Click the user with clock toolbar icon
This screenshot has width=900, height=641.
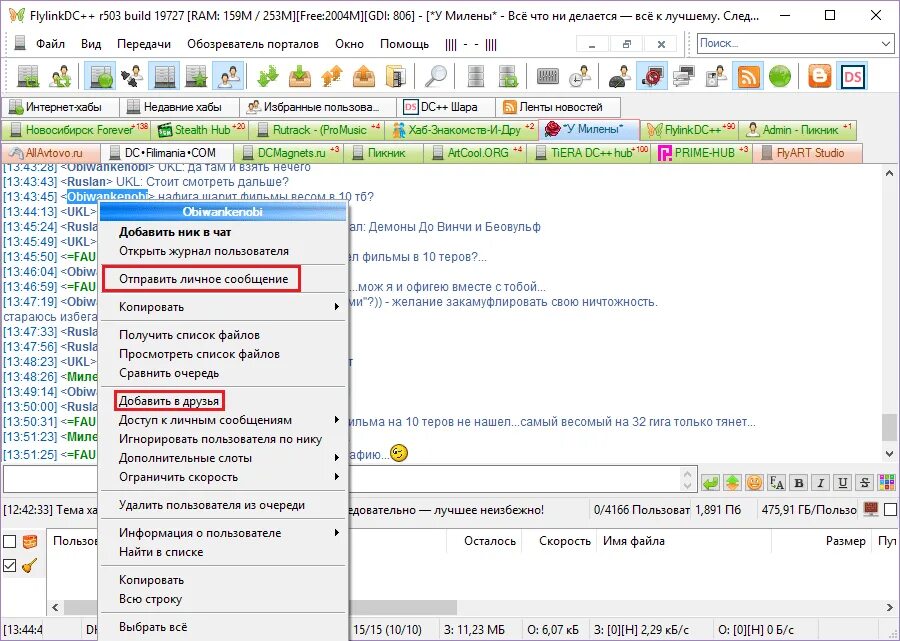(581, 76)
